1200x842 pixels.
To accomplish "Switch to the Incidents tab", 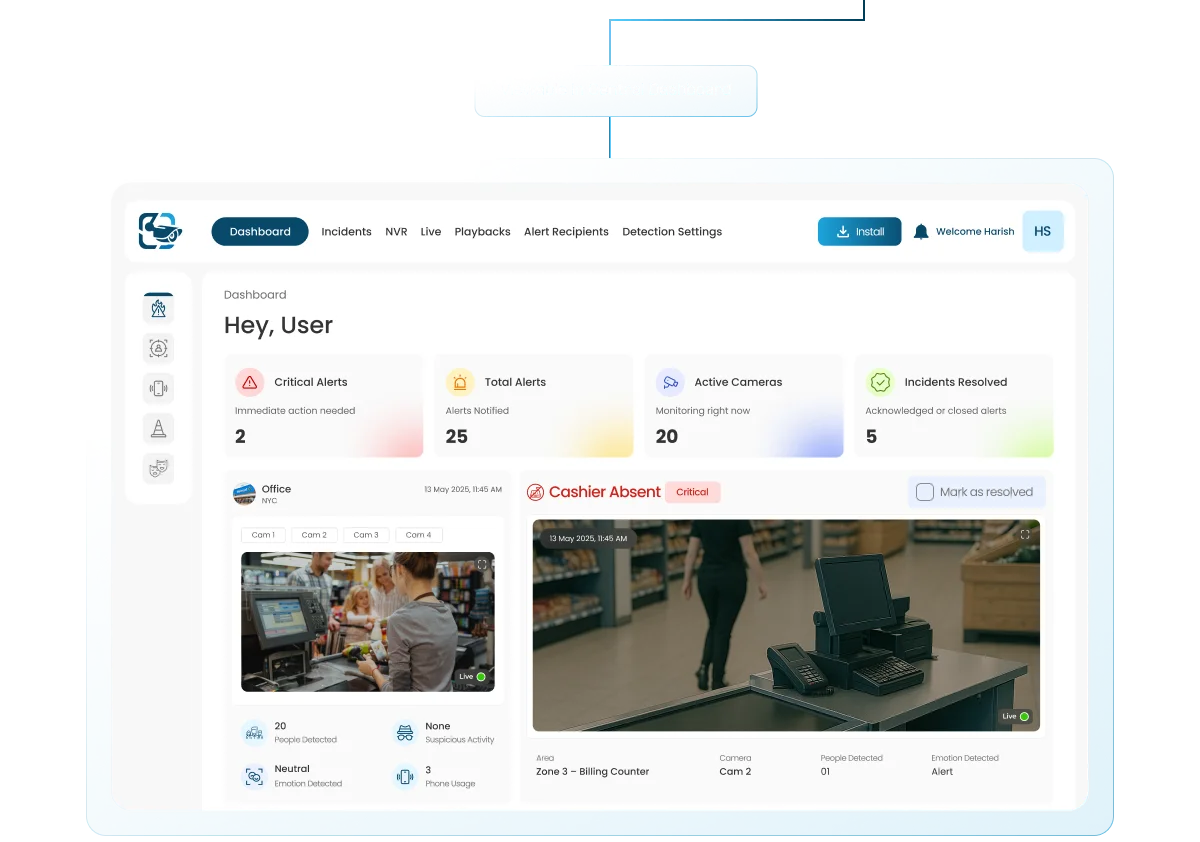I will [346, 232].
